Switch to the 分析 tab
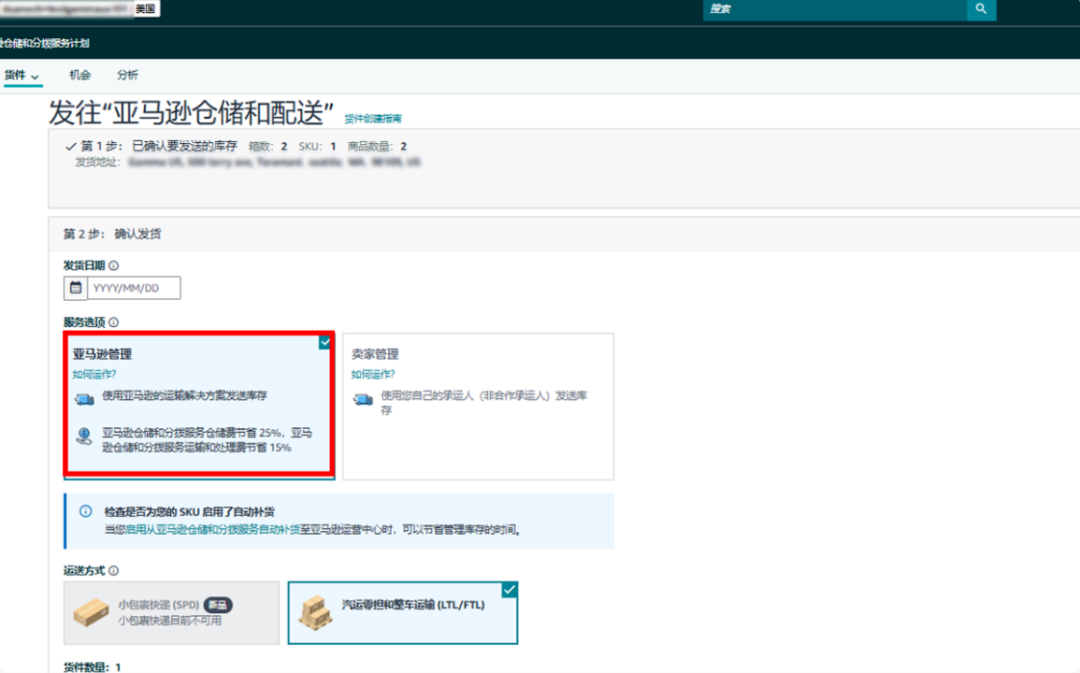 (x=125, y=74)
